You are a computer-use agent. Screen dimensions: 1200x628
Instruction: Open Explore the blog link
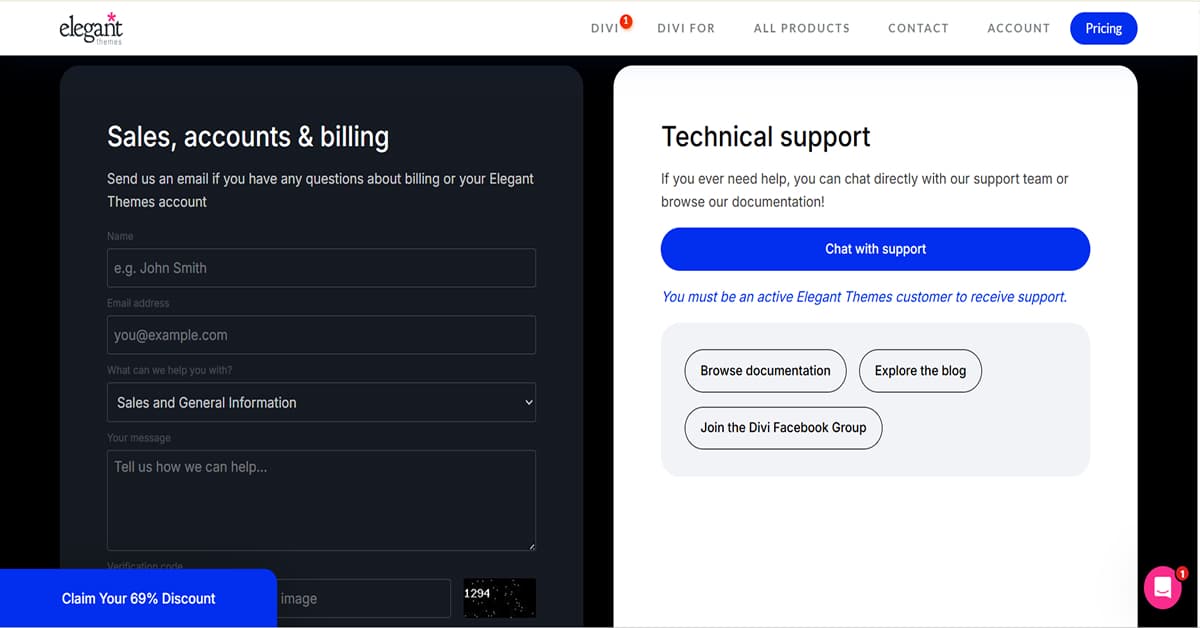920,371
